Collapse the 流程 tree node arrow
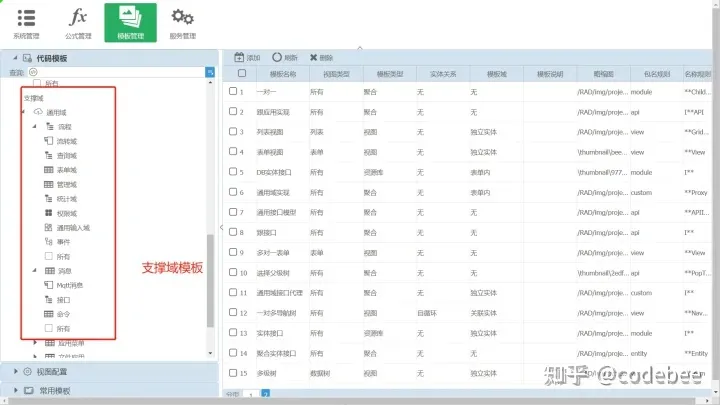The width and height of the screenshot is (720, 405). (x=34, y=126)
